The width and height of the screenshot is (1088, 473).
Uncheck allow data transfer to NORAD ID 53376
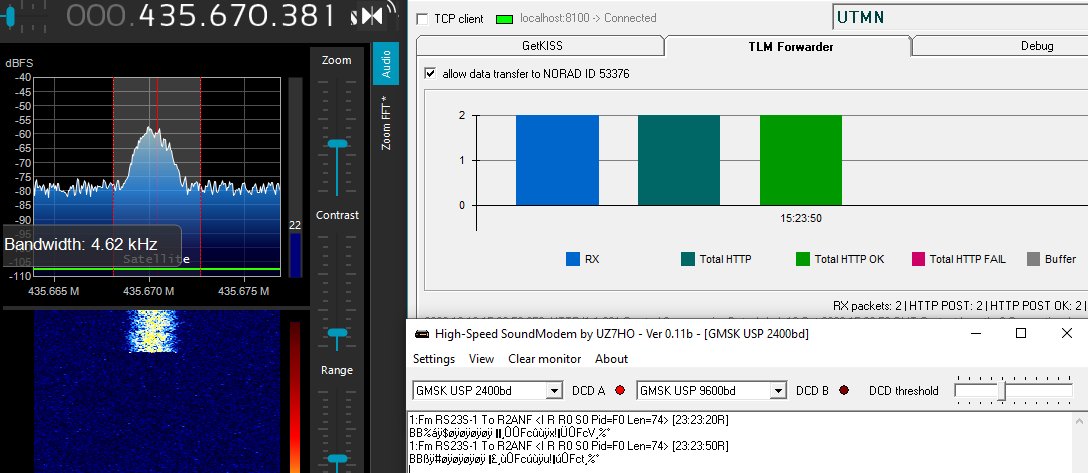[430, 74]
